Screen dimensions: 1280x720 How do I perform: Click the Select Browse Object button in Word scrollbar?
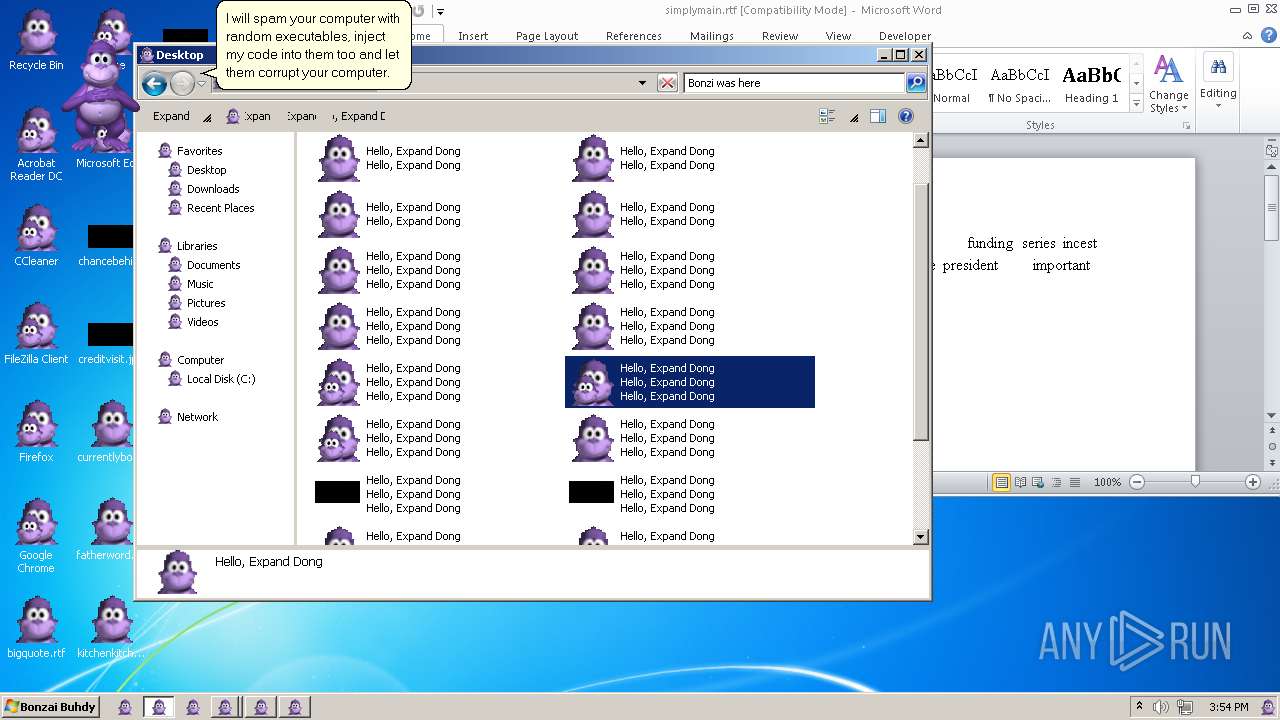(1272, 446)
